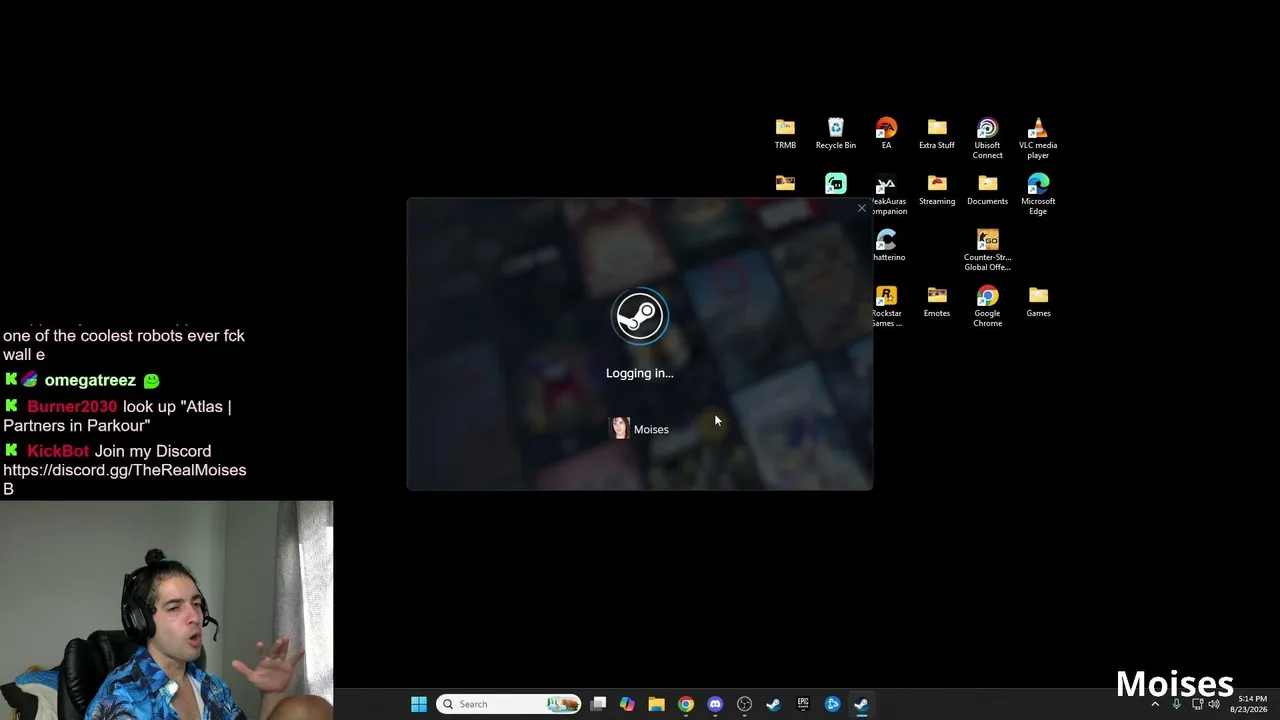
Task: Click the volume speaker tray icon
Action: pos(1214,704)
